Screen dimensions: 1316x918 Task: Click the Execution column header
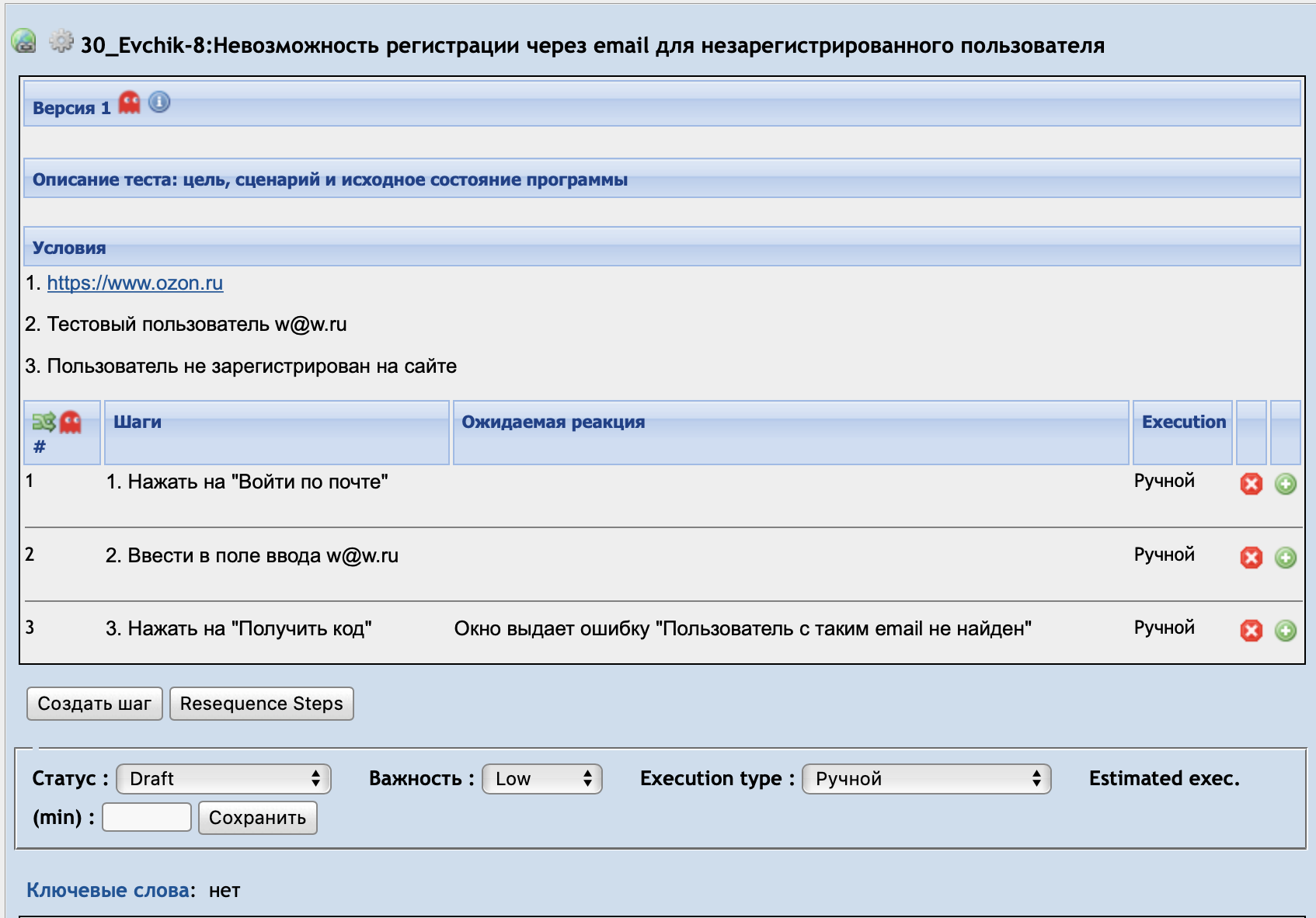click(1183, 433)
